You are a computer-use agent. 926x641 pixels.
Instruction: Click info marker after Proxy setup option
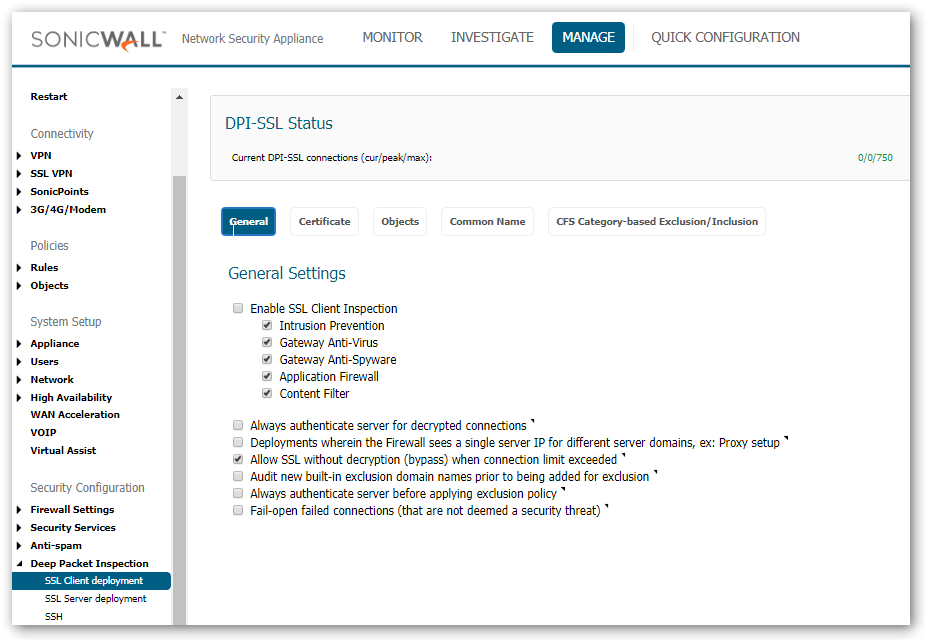coord(786,439)
